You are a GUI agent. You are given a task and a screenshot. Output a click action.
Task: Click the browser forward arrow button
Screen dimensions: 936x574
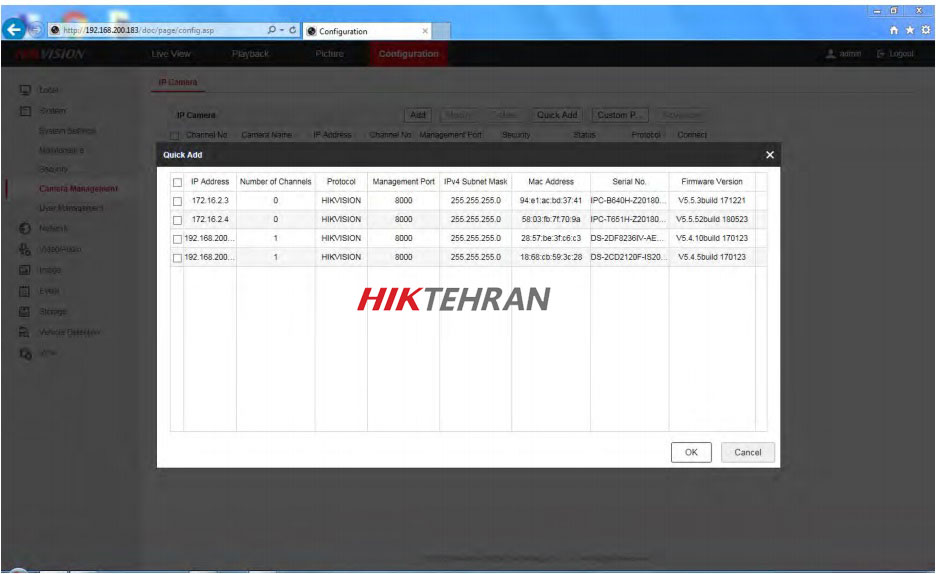pos(36,29)
